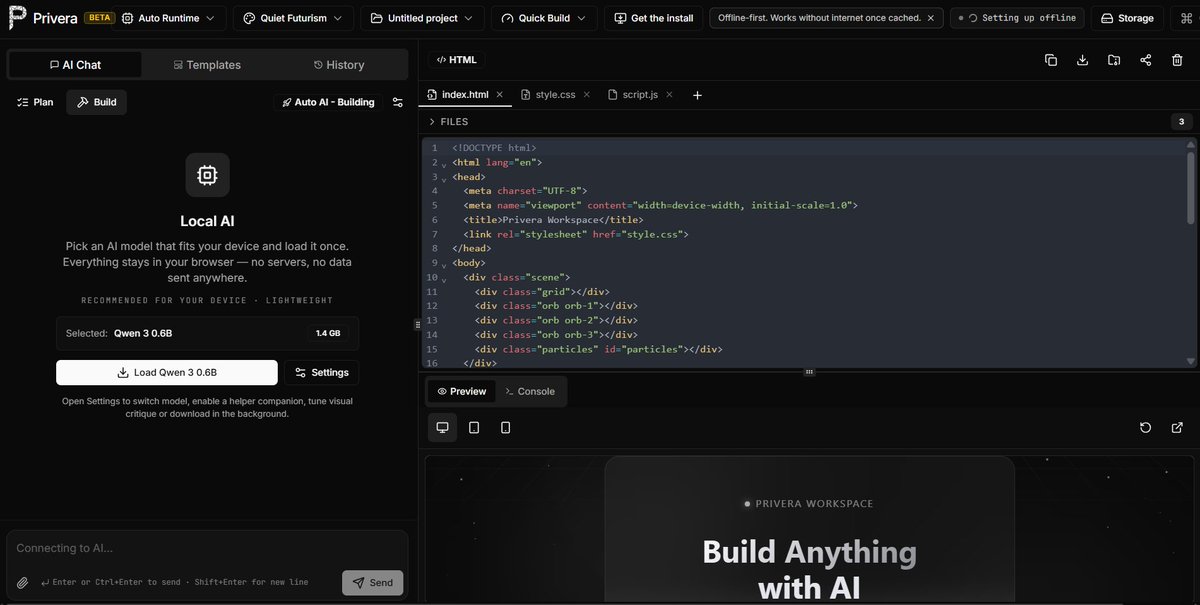
Task: Click the BETA badge
Action: click(x=99, y=18)
